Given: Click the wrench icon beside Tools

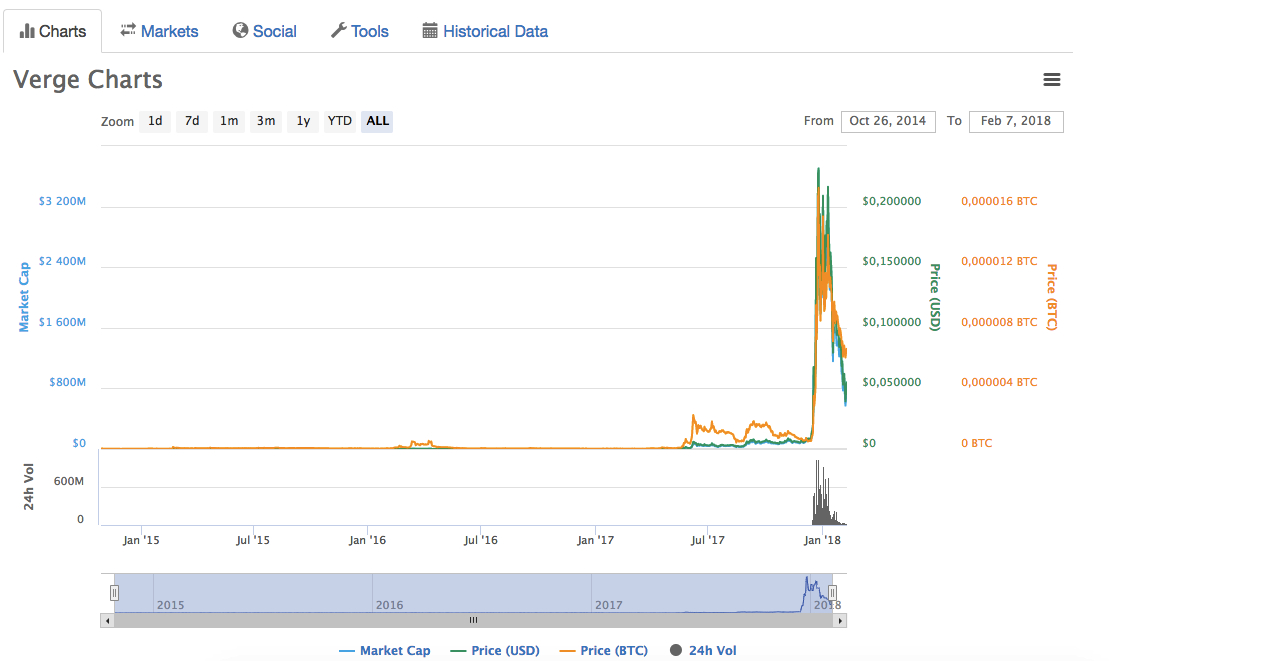Looking at the screenshot, I should tap(338, 31).
